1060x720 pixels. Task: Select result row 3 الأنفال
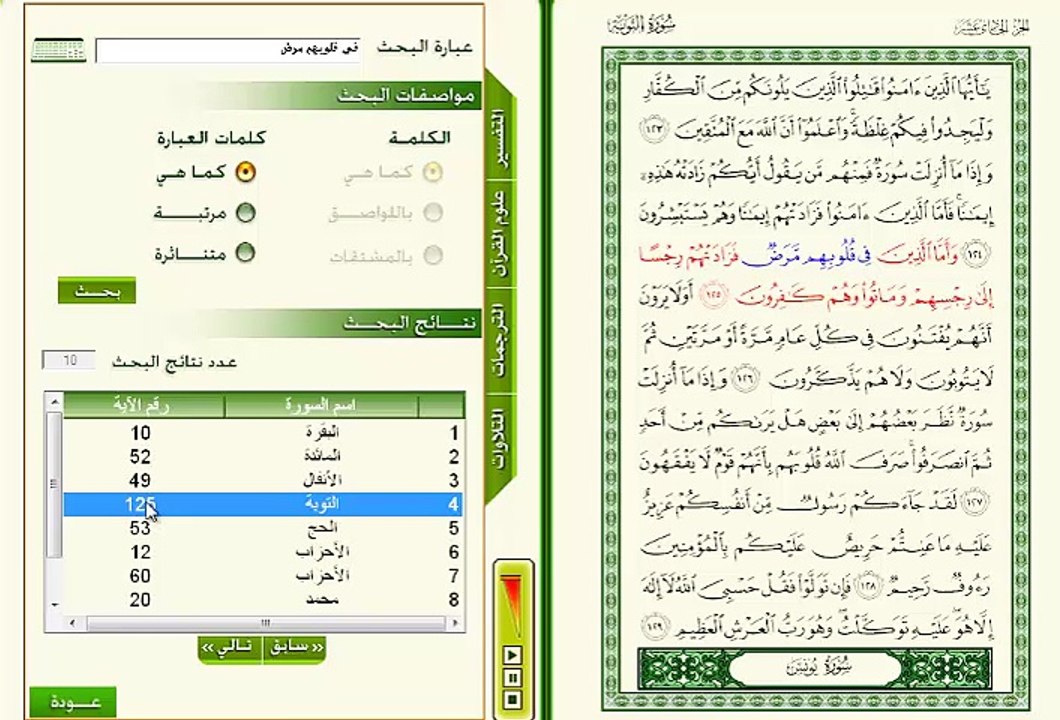click(x=263, y=481)
